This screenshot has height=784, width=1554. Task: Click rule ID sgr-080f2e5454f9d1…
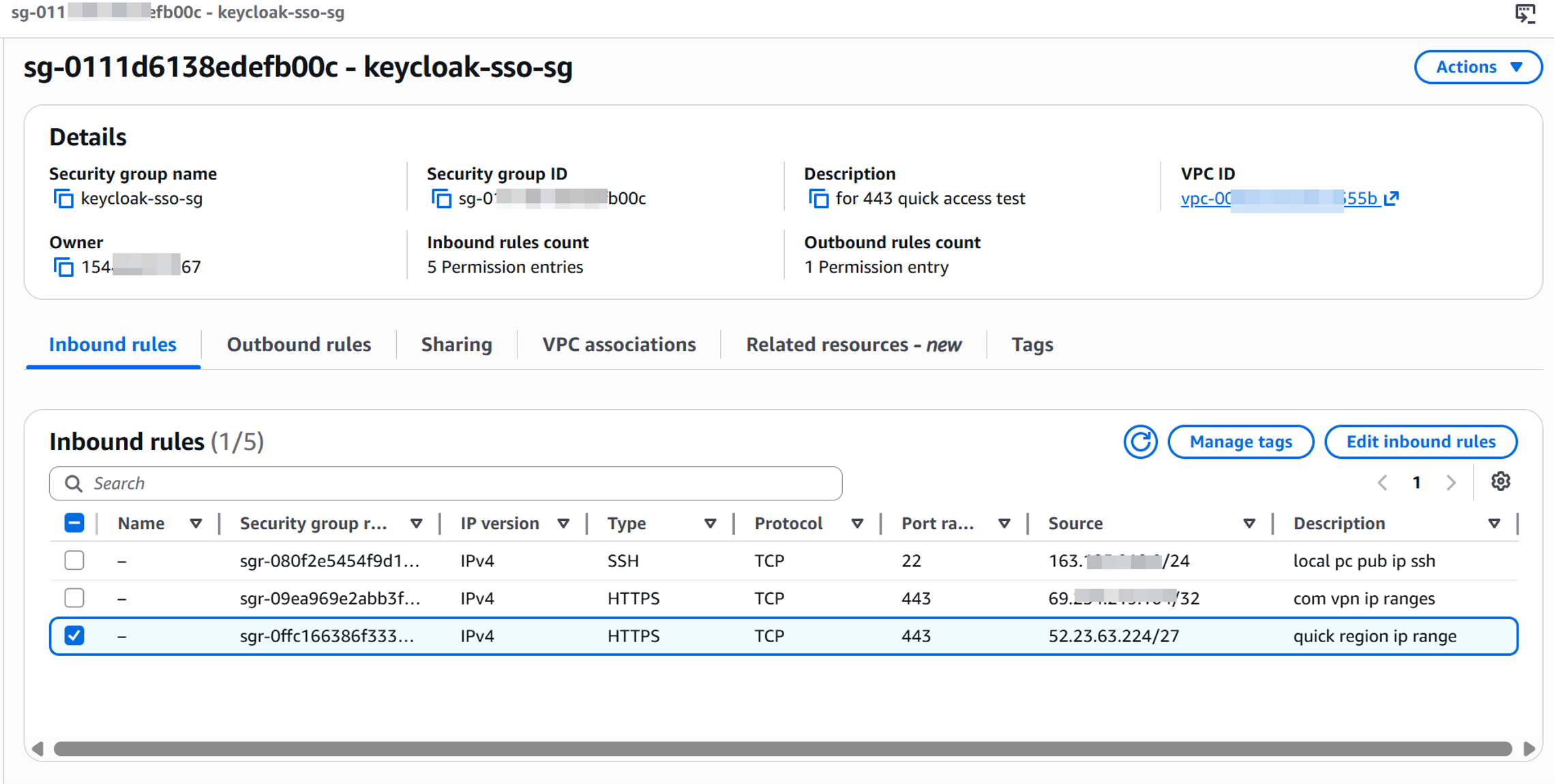point(329,561)
